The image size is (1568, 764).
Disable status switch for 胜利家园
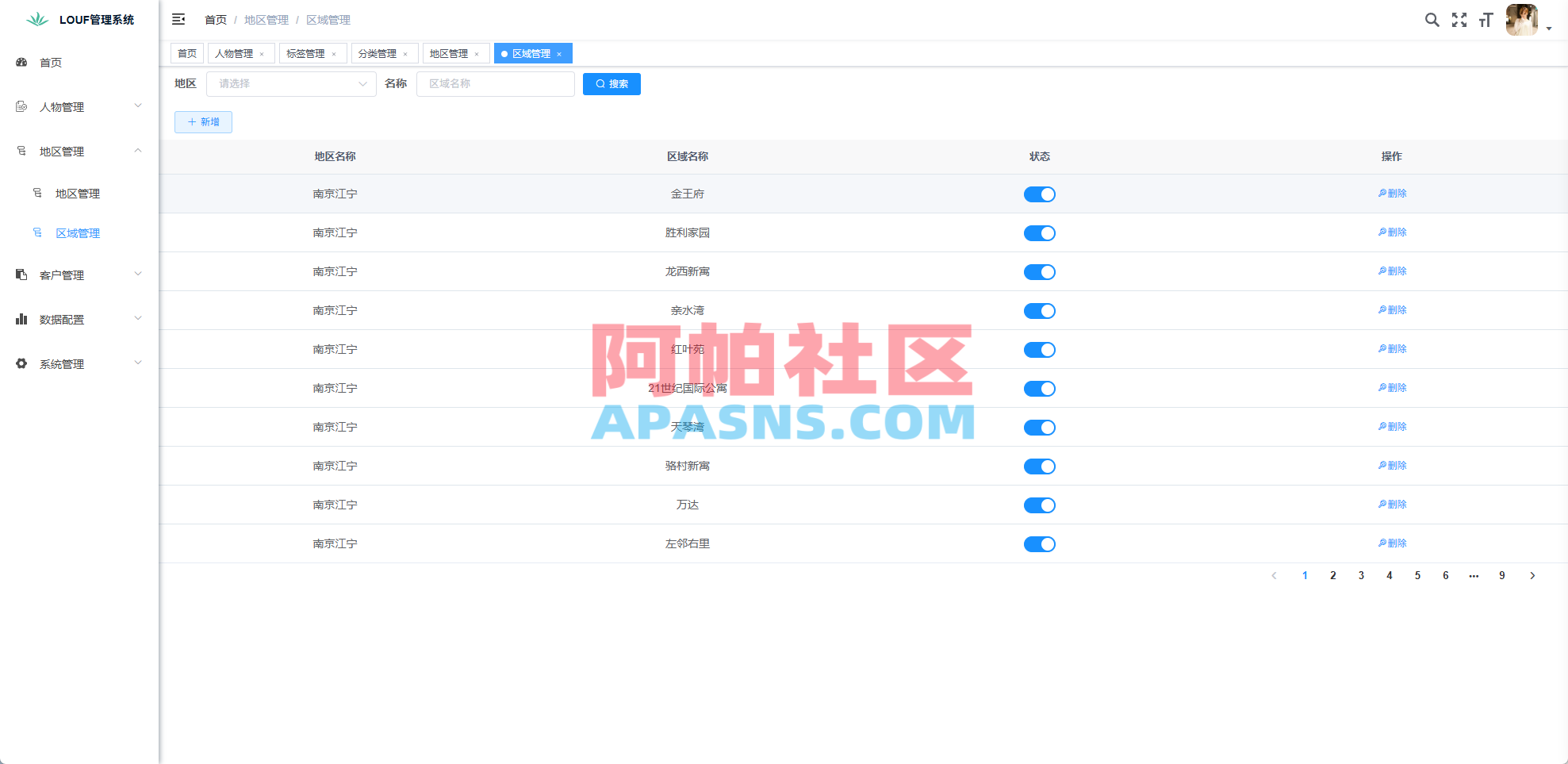[x=1040, y=233]
